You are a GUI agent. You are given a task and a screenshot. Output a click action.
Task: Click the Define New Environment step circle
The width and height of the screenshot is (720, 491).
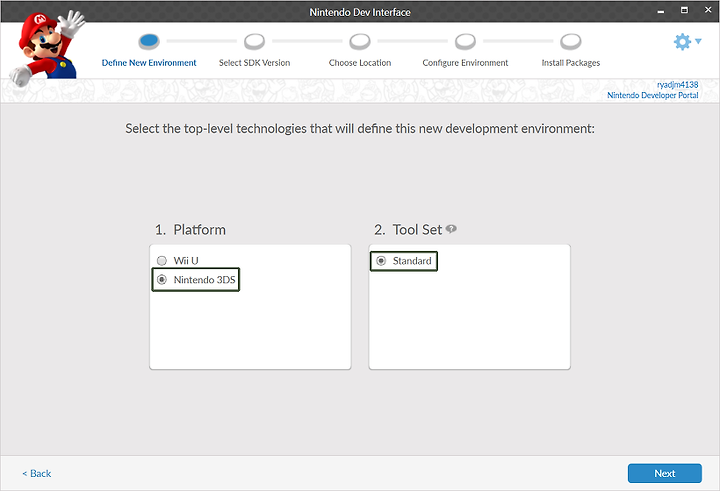click(x=149, y=41)
